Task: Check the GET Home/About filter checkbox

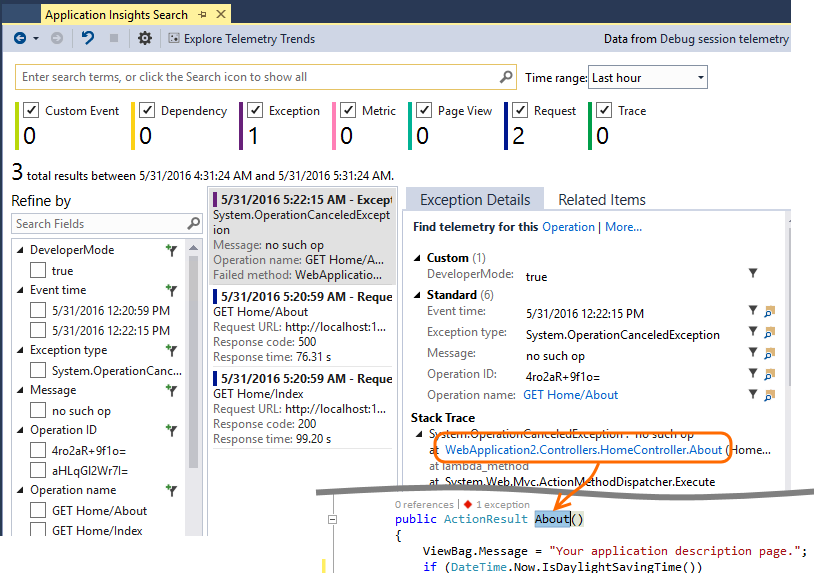Action: (38, 510)
